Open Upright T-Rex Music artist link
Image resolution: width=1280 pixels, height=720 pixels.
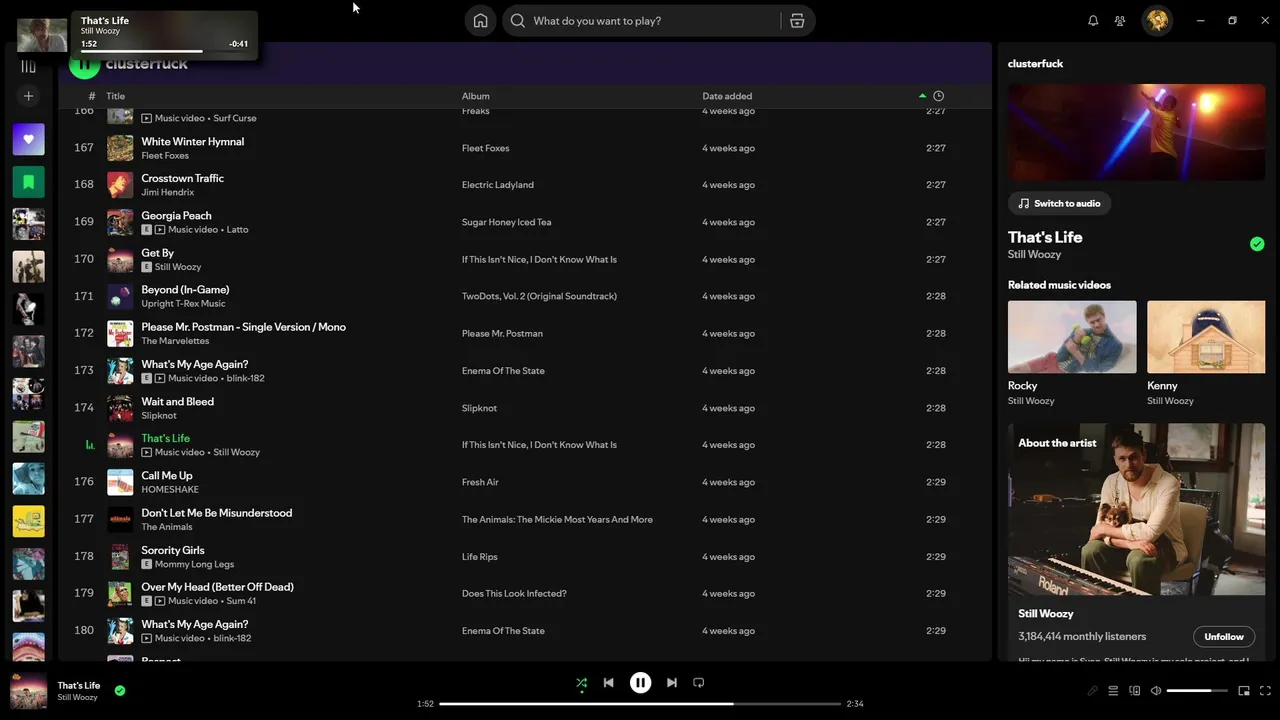point(183,303)
